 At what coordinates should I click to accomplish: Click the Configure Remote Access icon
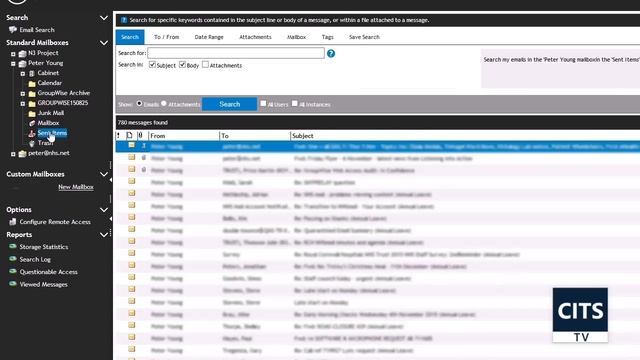pos(13,222)
